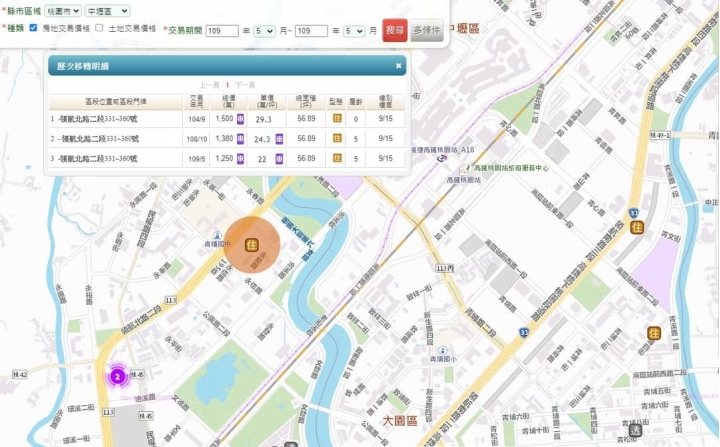
Task: Open the end month dropdown
Action: [x=354, y=31]
